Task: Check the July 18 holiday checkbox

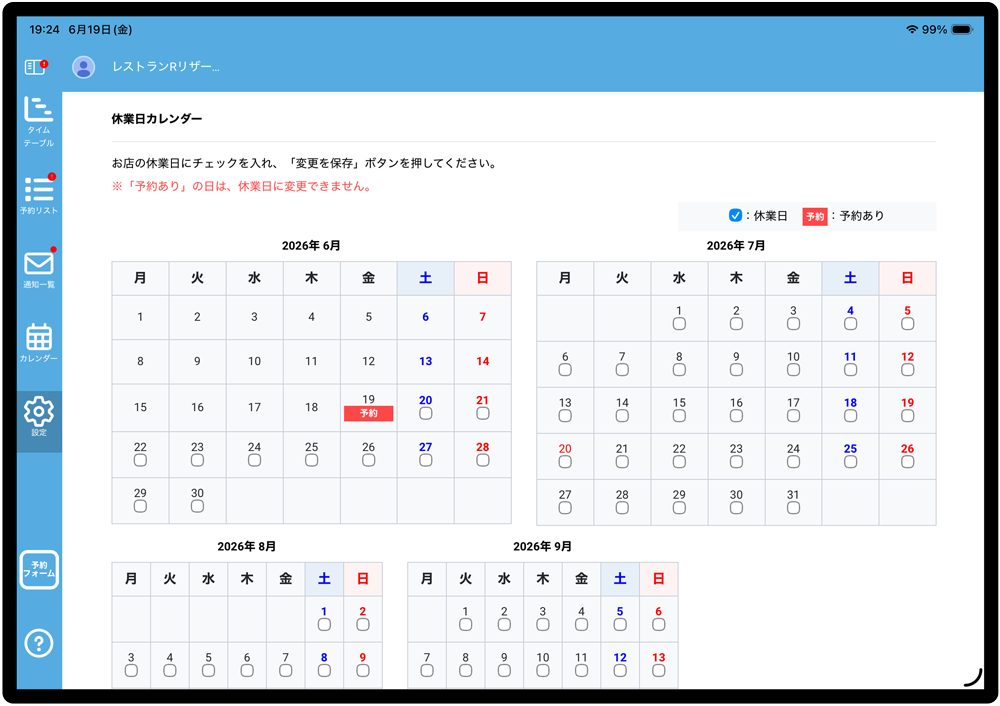Action: (850, 416)
